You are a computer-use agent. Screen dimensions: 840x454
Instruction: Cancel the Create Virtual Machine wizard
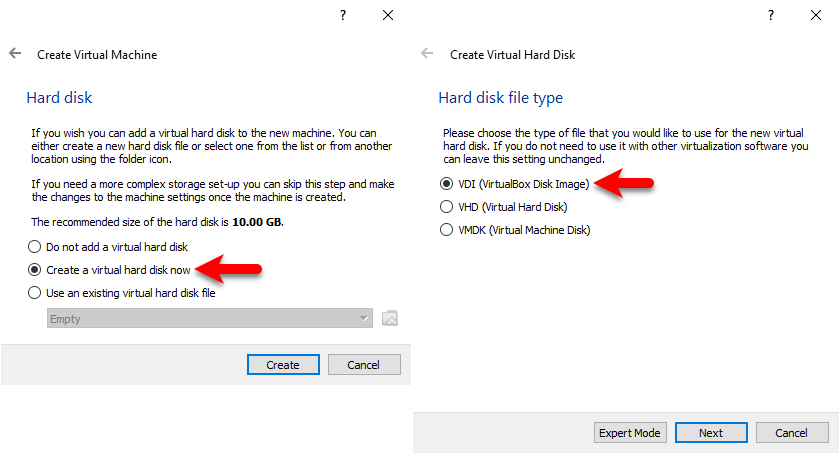[x=364, y=364]
